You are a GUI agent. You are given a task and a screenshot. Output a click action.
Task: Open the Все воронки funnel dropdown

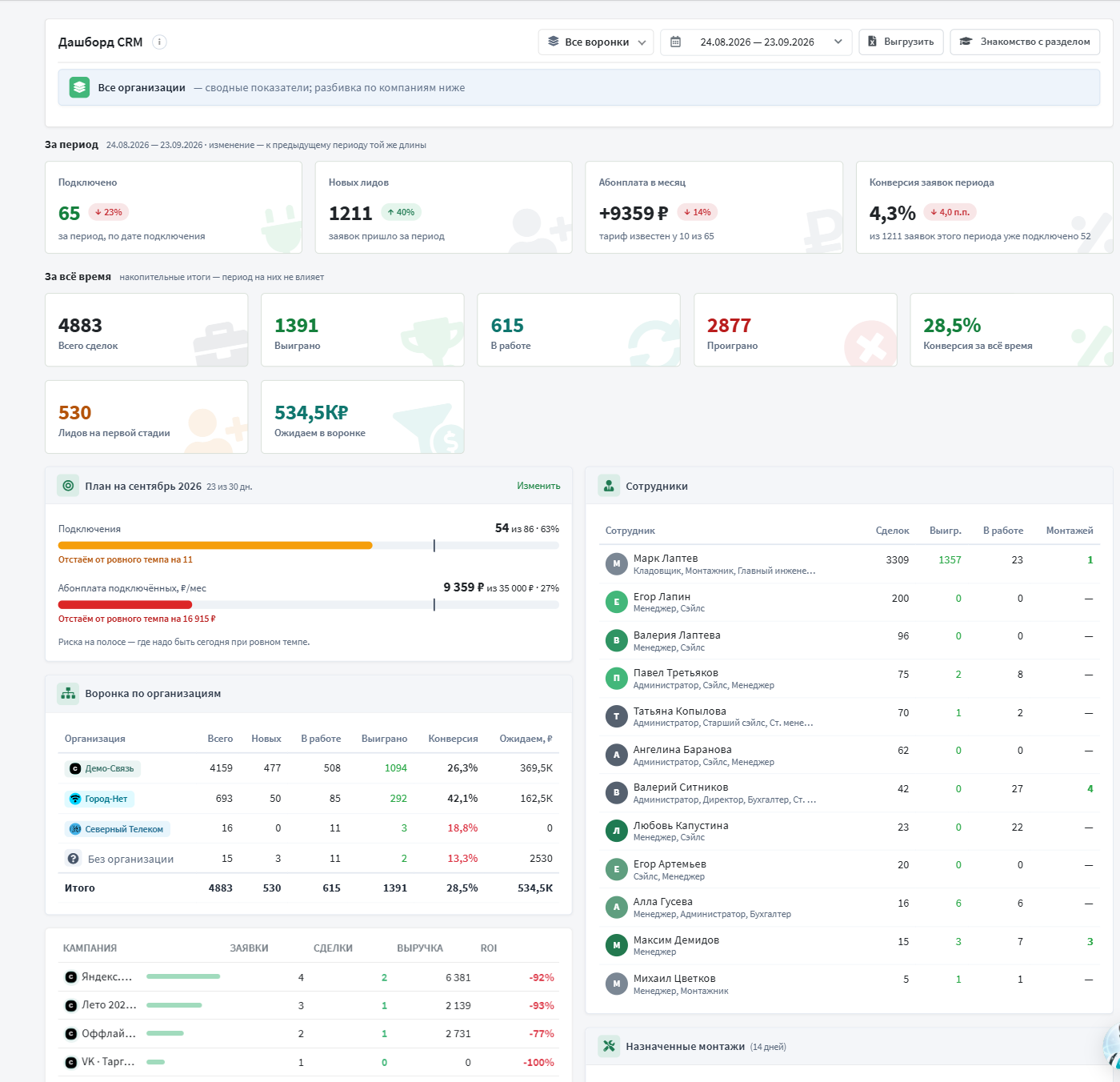(x=596, y=42)
